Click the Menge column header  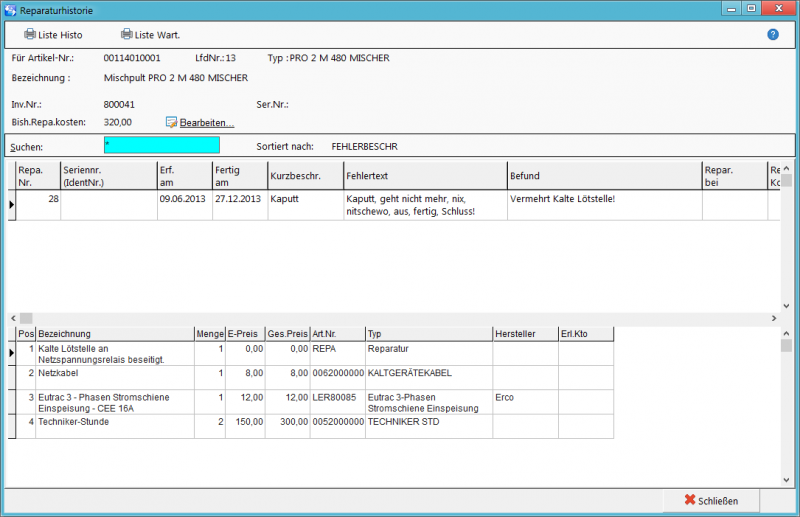pos(210,334)
